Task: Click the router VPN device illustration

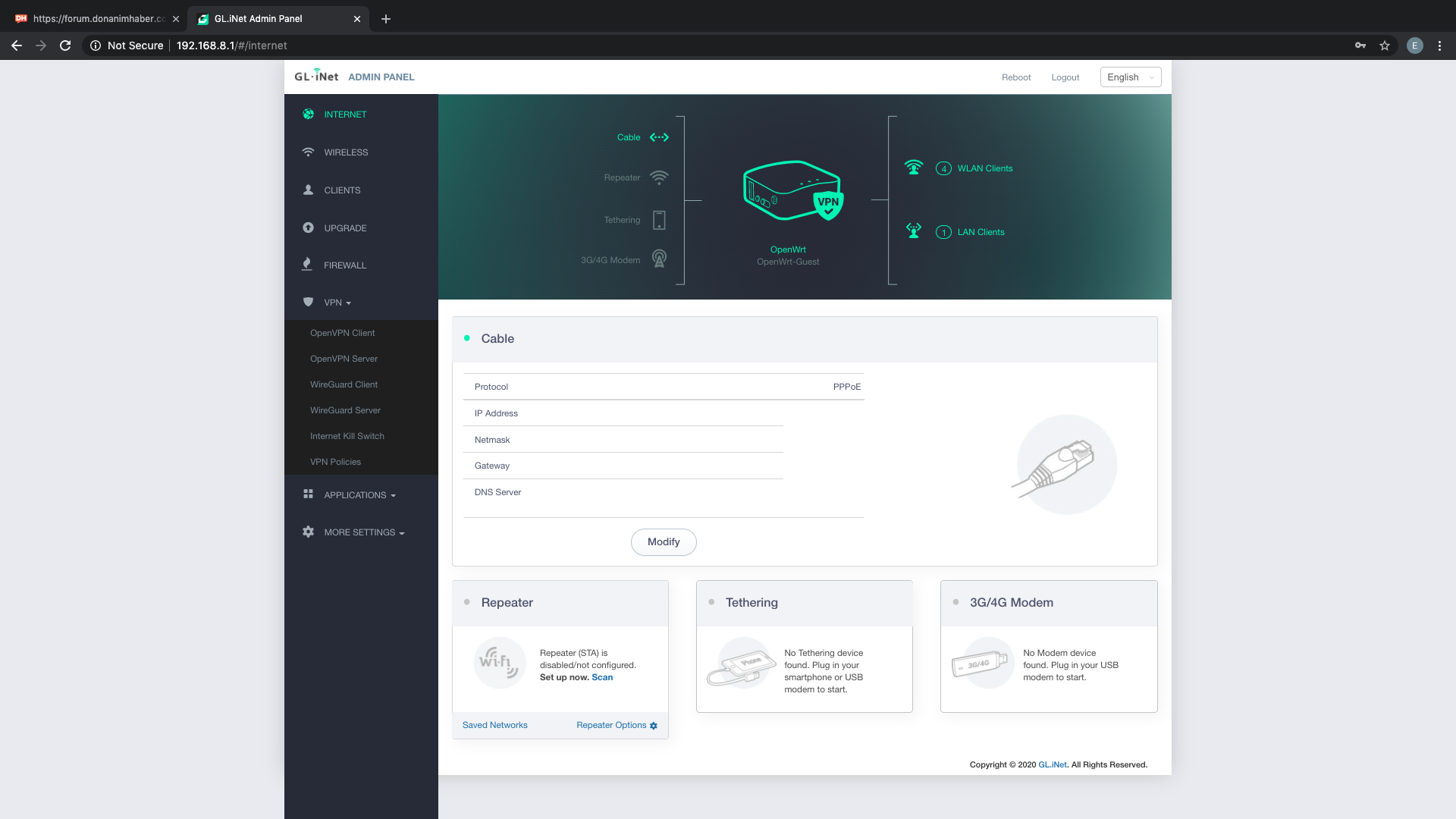Action: pyautogui.click(x=793, y=190)
